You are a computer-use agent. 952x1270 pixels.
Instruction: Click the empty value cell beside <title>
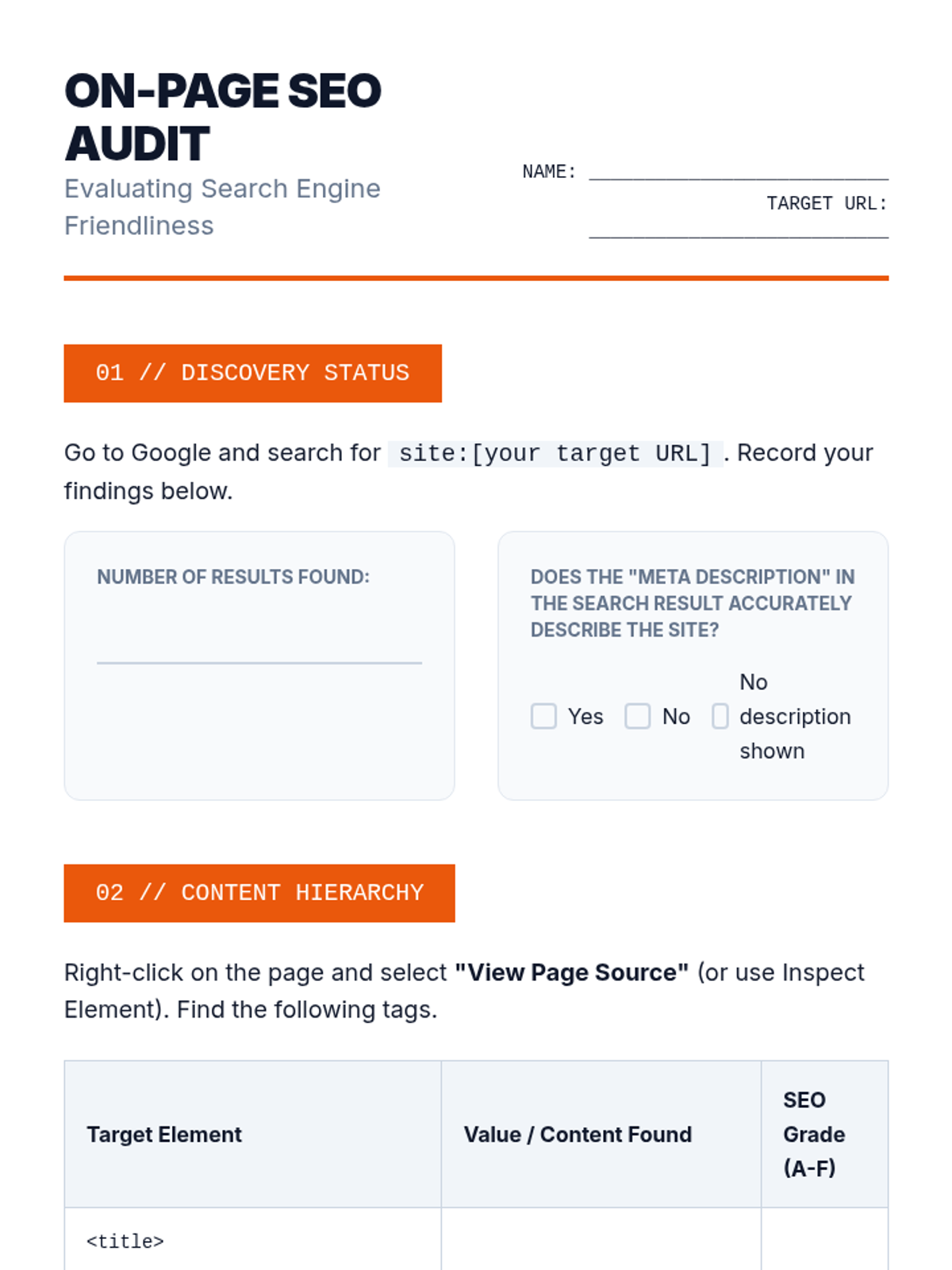pos(601,1241)
